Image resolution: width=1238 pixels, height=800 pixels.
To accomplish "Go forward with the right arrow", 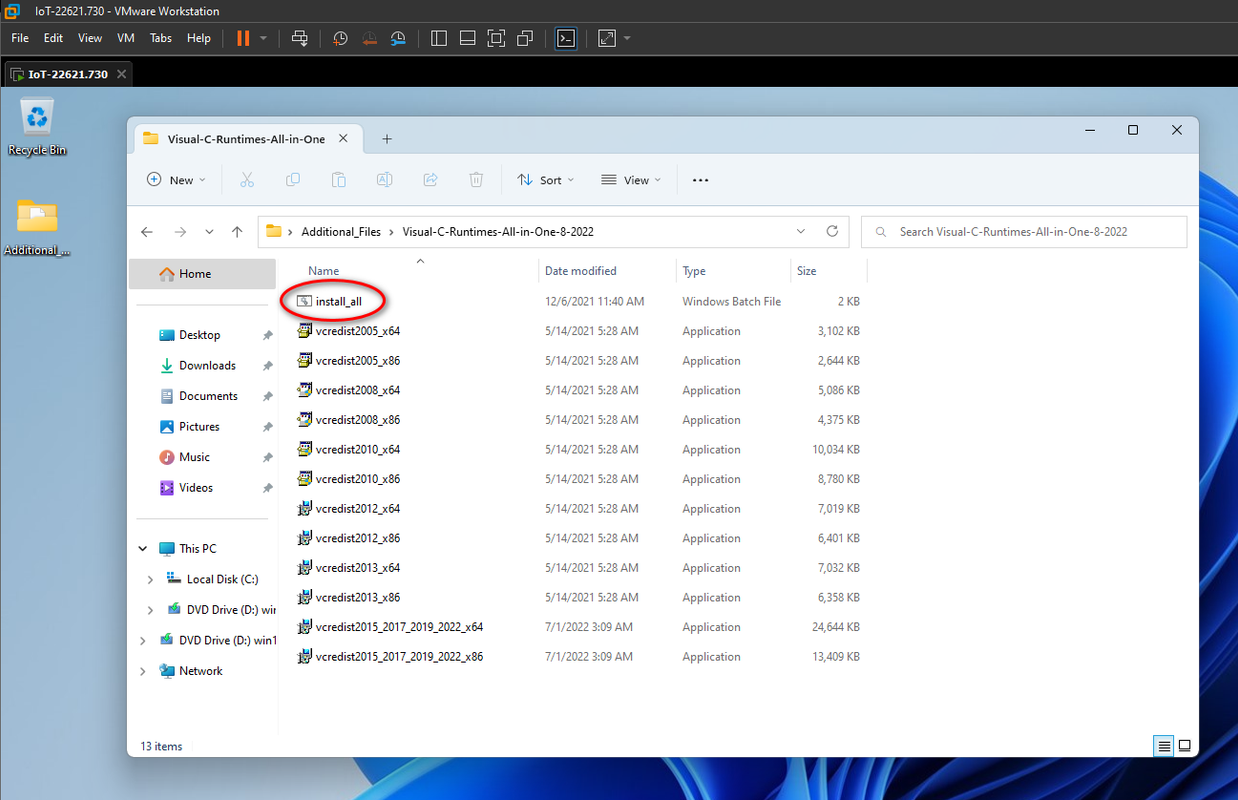I will point(180,231).
